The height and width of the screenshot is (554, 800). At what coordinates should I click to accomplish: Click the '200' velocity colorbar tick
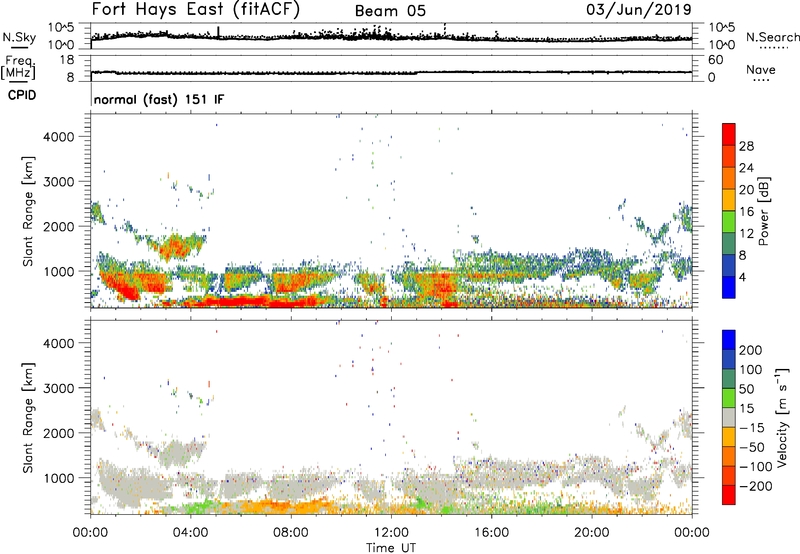click(x=751, y=350)
